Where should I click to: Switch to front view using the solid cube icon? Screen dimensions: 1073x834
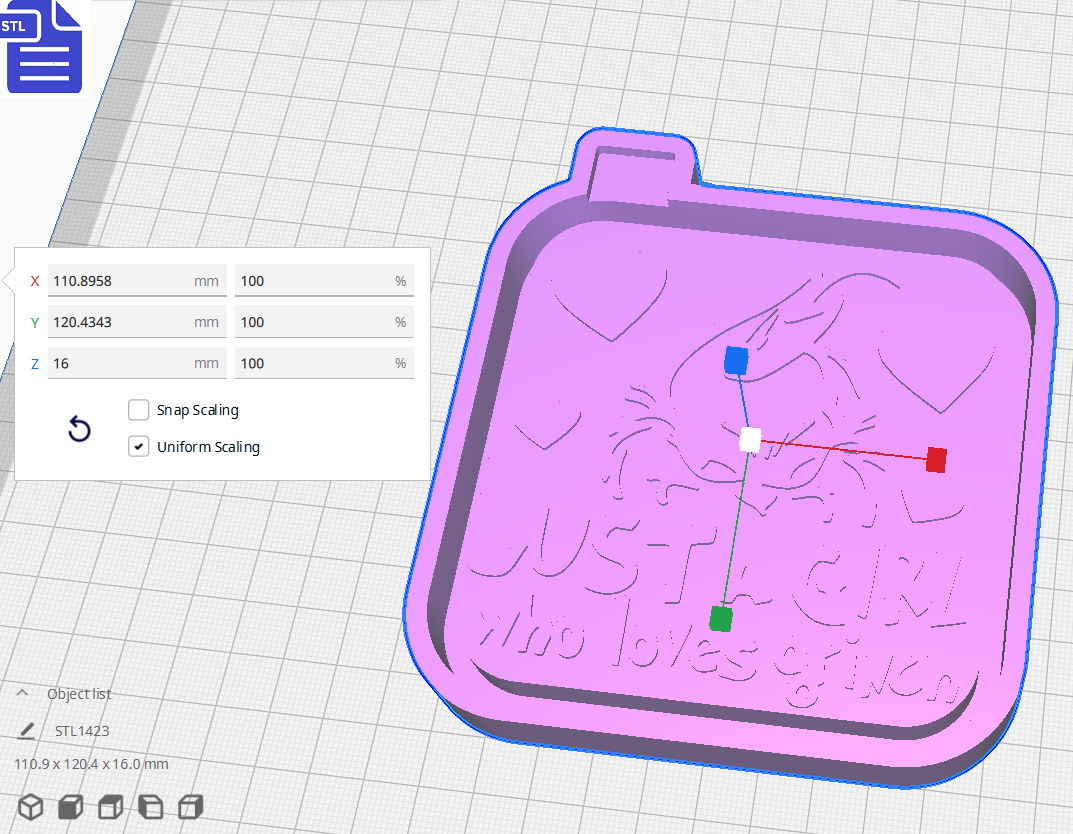click(x=70, y=807)
